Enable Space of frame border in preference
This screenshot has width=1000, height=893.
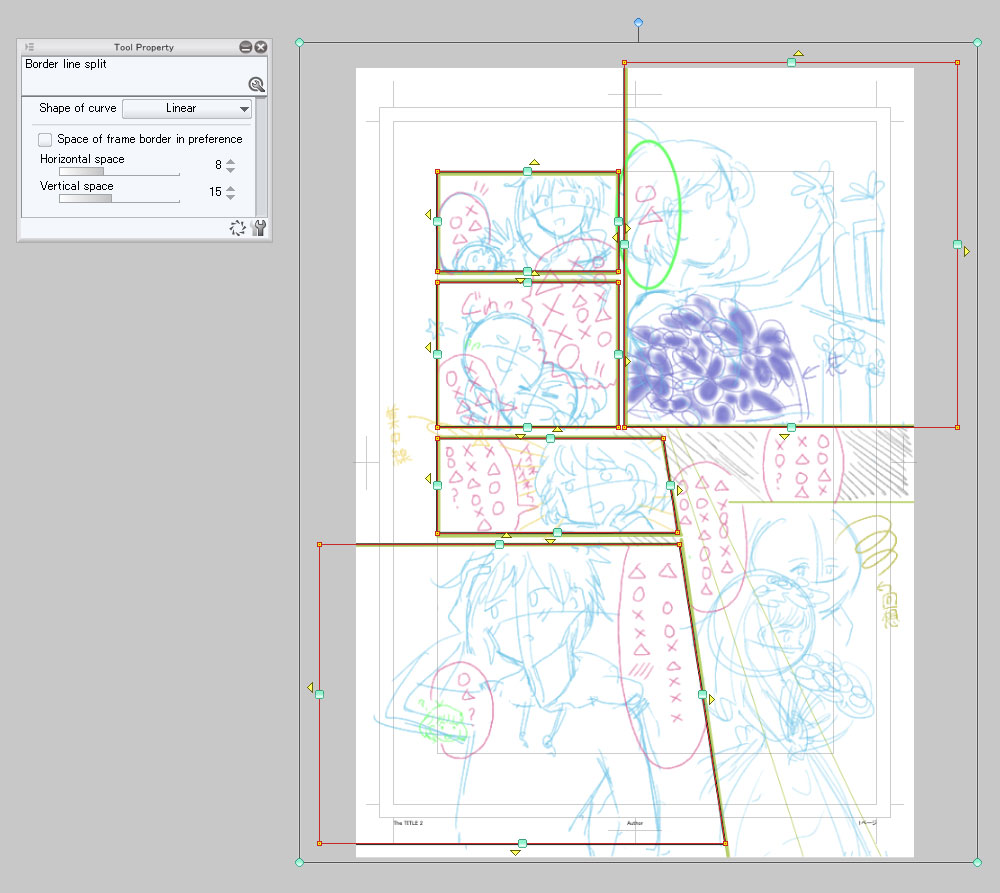[x=45, y=139]
